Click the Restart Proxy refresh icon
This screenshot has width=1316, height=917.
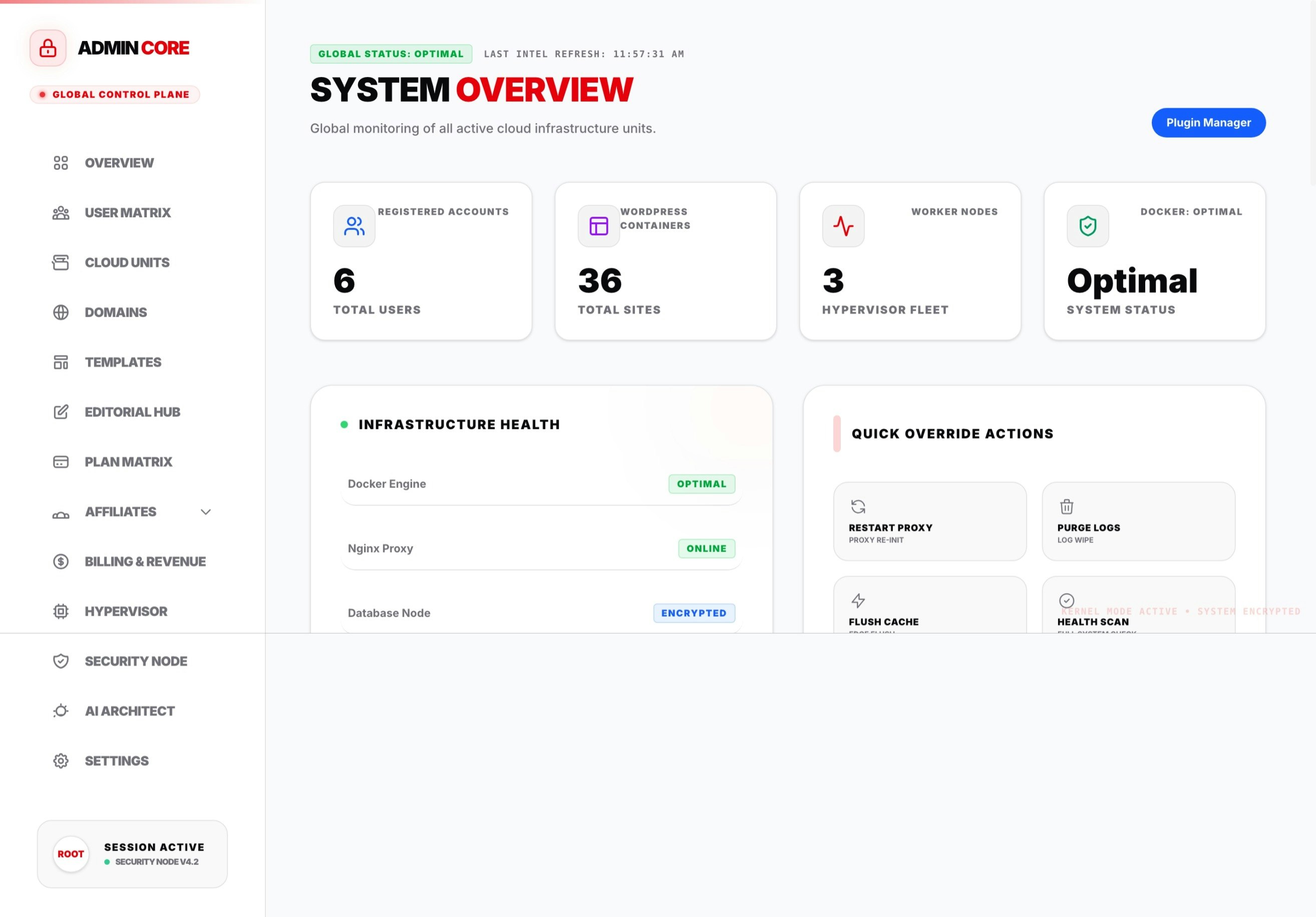click(858, 507)
